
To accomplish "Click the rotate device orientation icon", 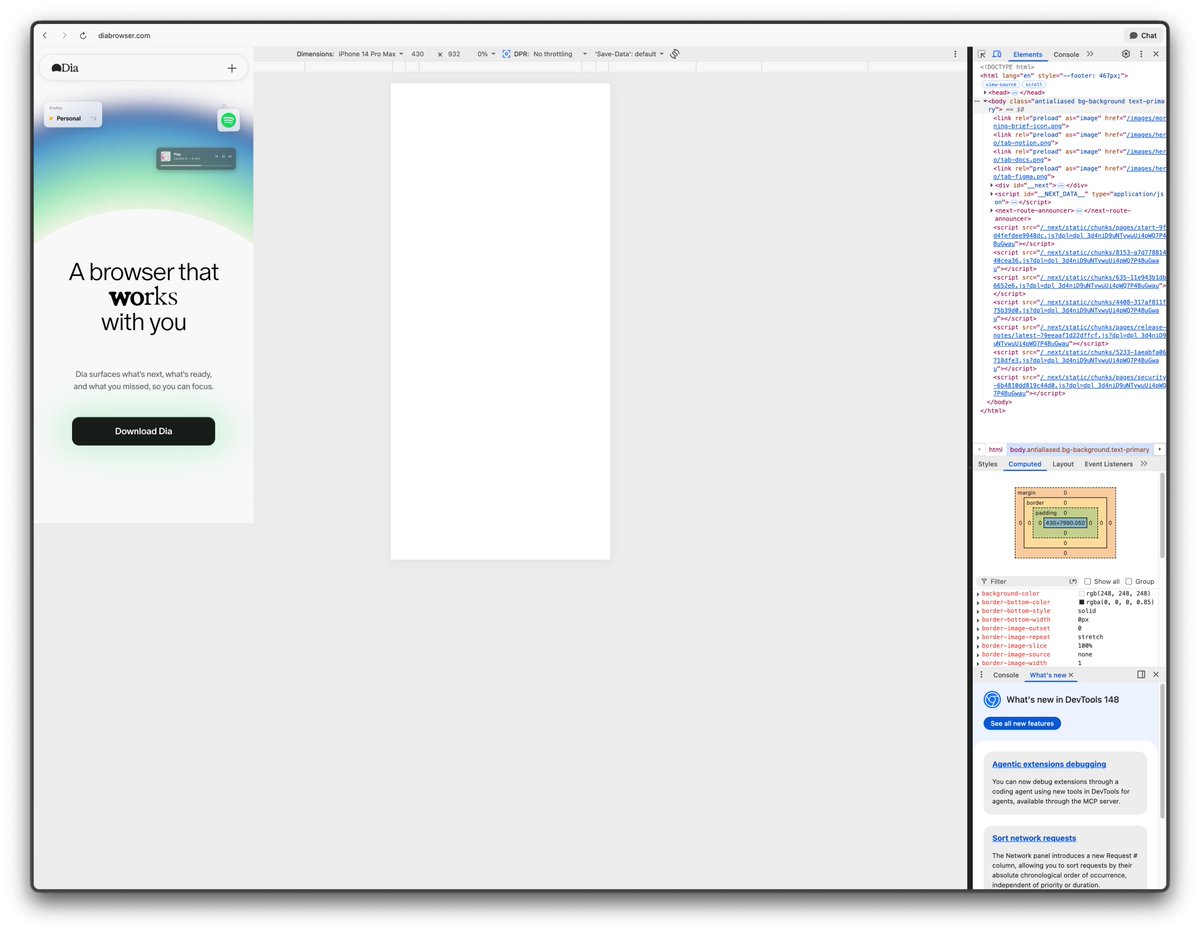I will point(675,54).
